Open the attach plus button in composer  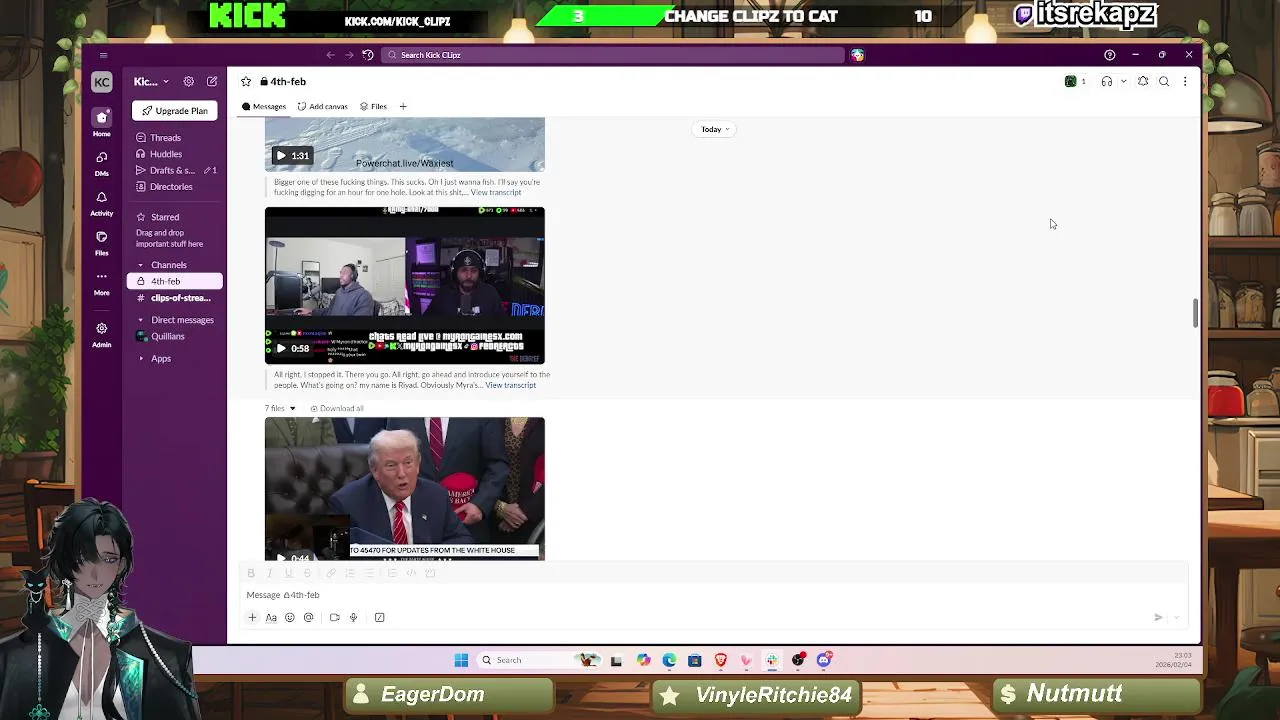pyautogui.click(x=252, y=617)
